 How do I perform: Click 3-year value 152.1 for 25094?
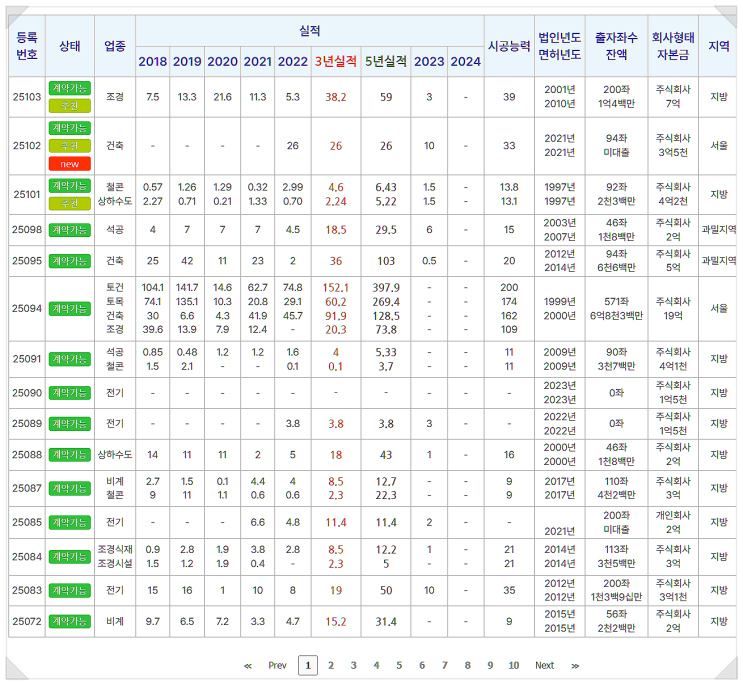(x=335, y=288)
